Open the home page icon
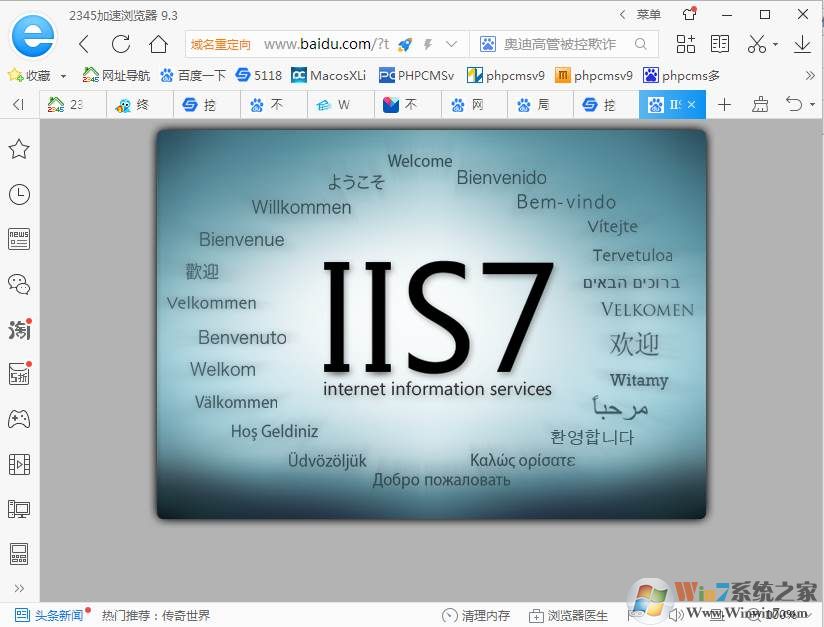The width and height of the screenshot is (824, 627). 158,44
